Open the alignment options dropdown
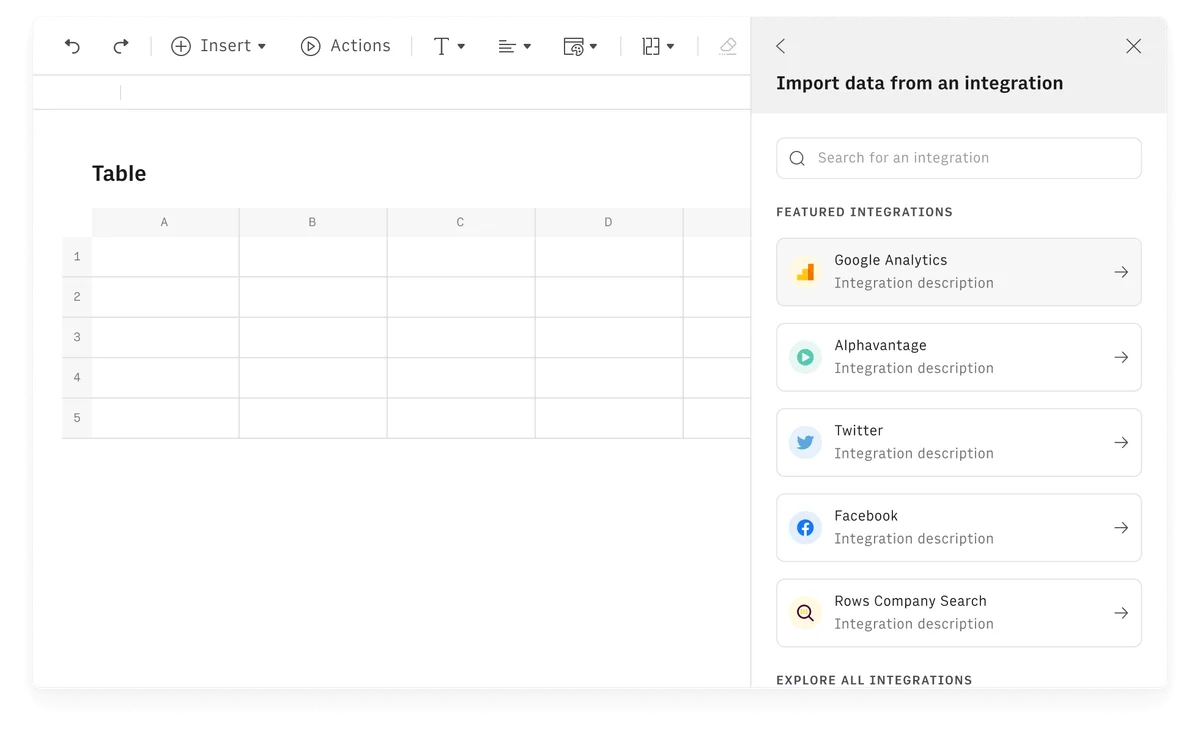 pos(514,45)
